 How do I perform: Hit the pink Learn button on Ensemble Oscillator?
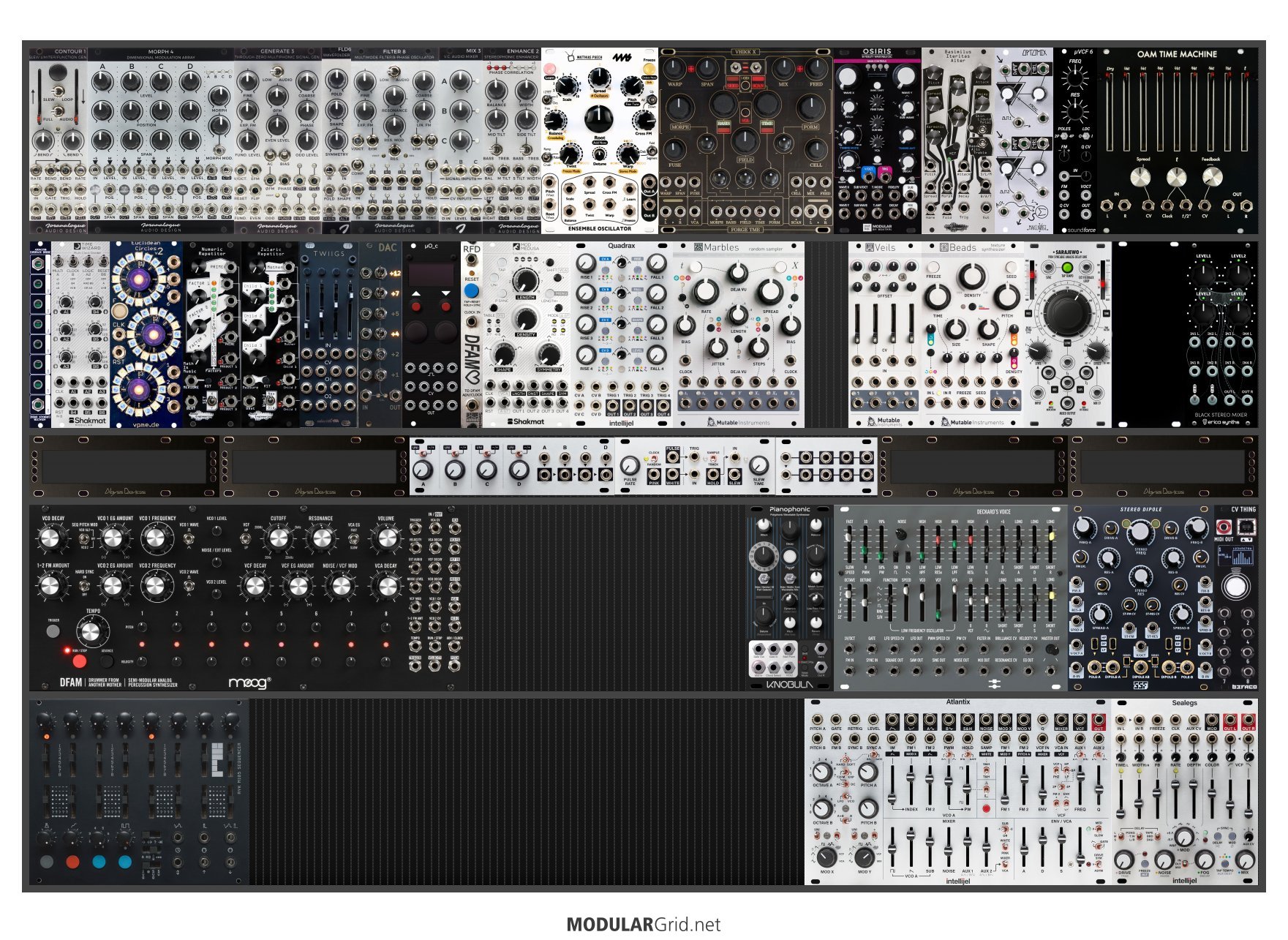click(x=549, y=70)
